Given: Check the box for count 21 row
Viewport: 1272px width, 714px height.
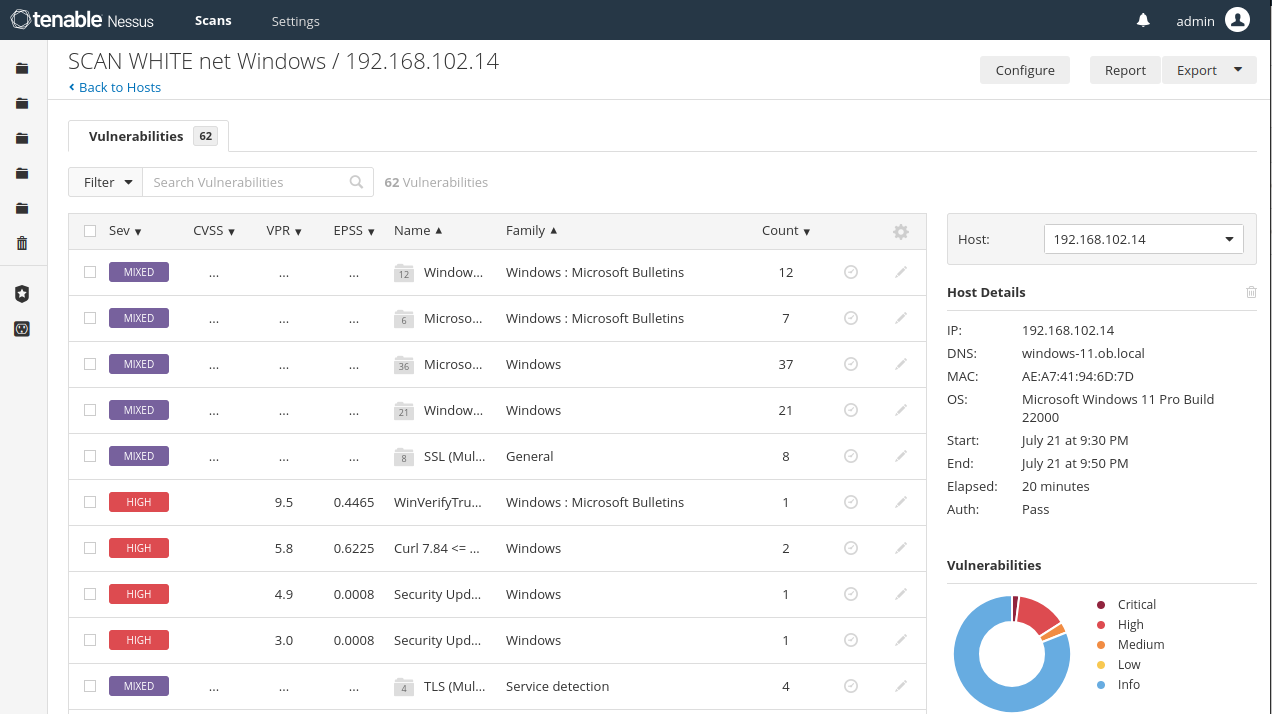Looking at the screenshot, I should (90, 410).
